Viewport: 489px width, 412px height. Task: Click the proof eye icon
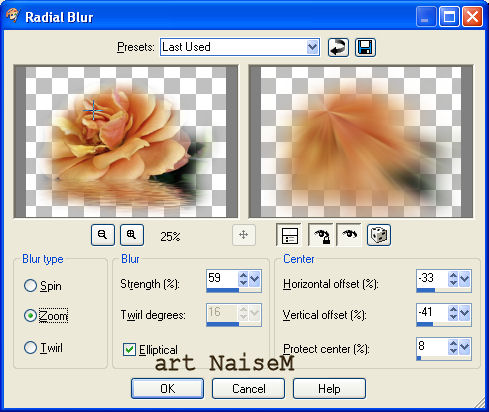coord(349,235)
